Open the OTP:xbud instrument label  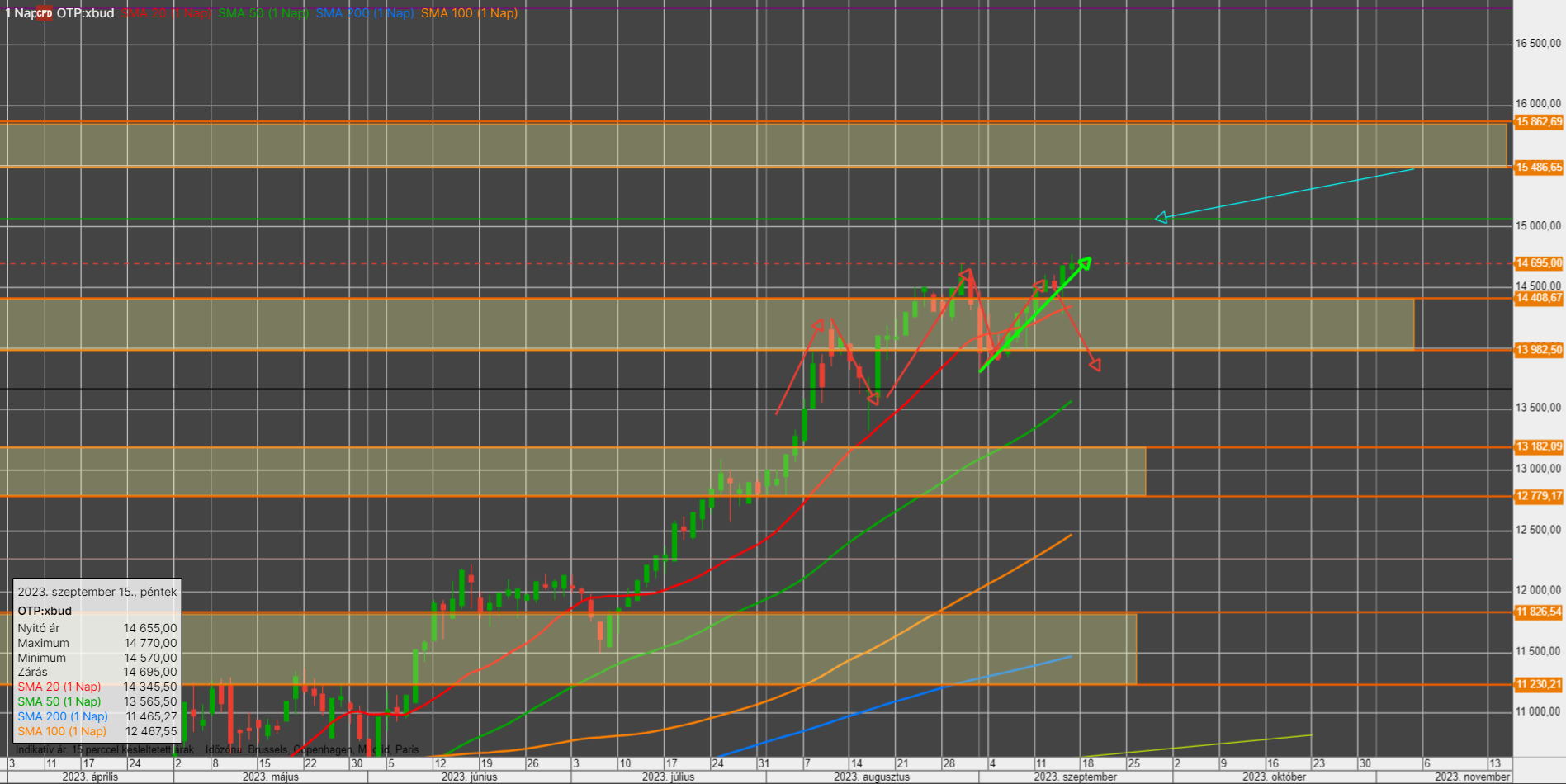coord(85,13)
